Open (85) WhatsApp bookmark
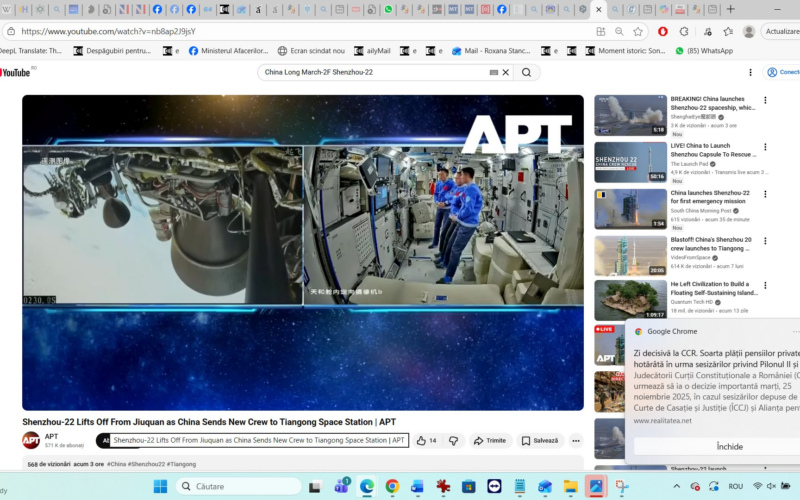 pyautogui.click(x=704, y=51)
